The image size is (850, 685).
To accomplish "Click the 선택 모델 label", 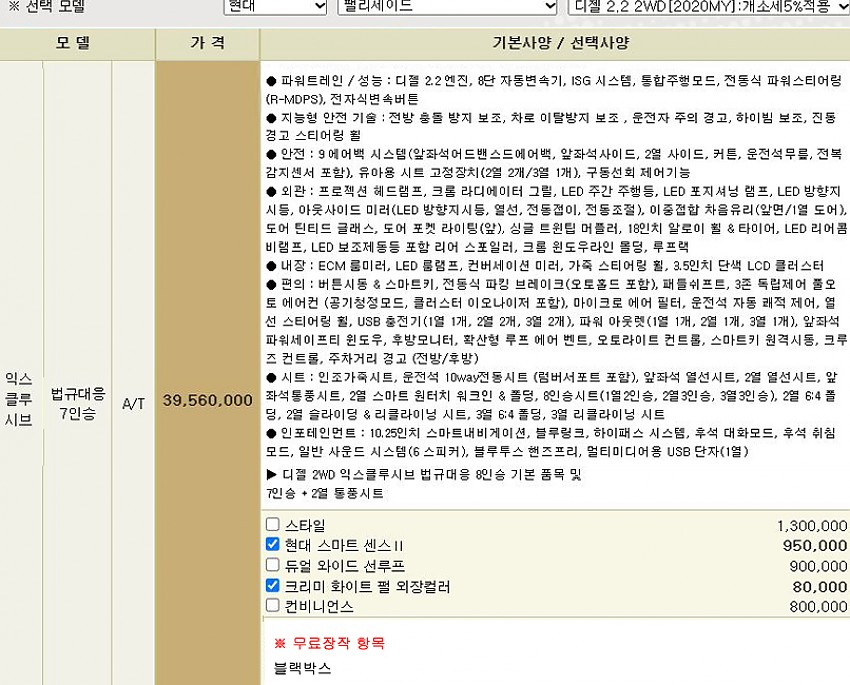I will (47, 6).
